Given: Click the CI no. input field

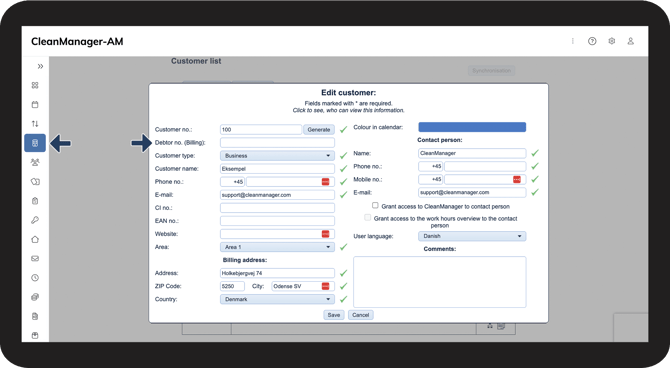Looking at the screenshot, I should 277,208.
